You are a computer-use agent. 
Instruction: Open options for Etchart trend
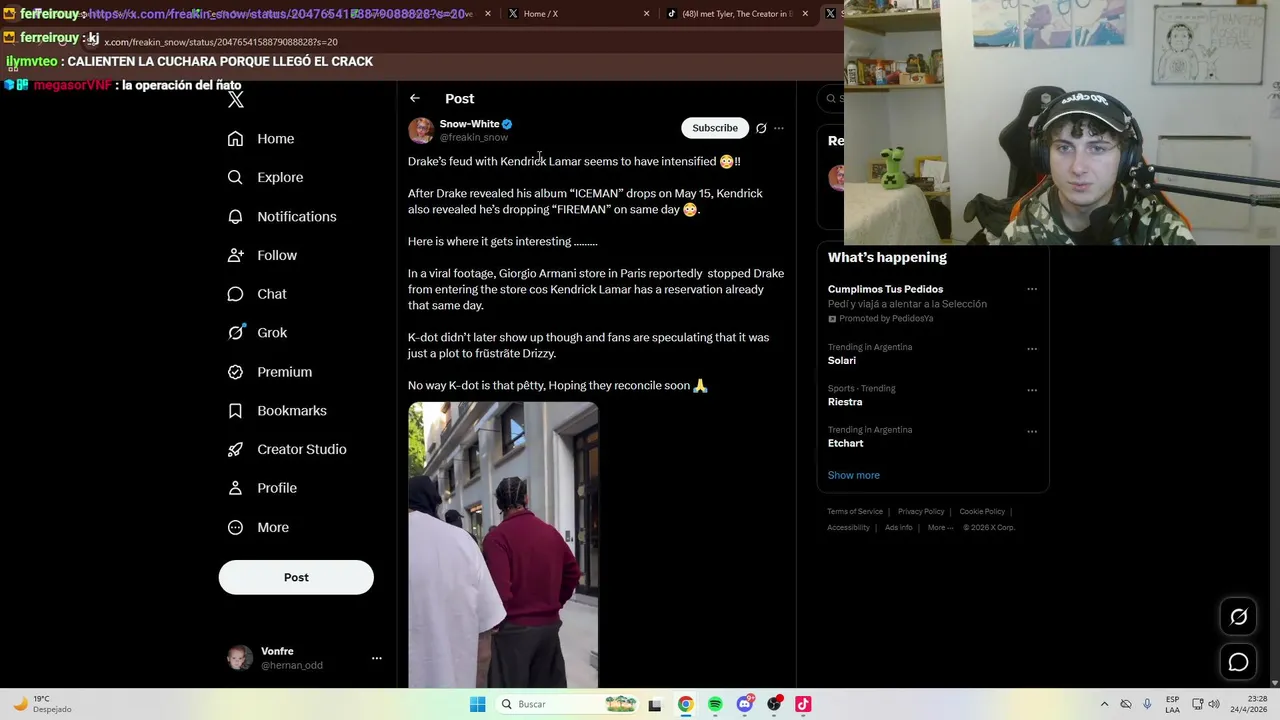1032,432
